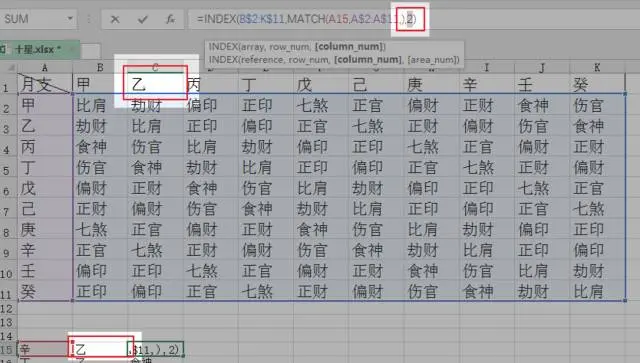This screenshot has height=363, width=640.
Task: Click cell F2 with 七煞
Action: tap(321, 105)
